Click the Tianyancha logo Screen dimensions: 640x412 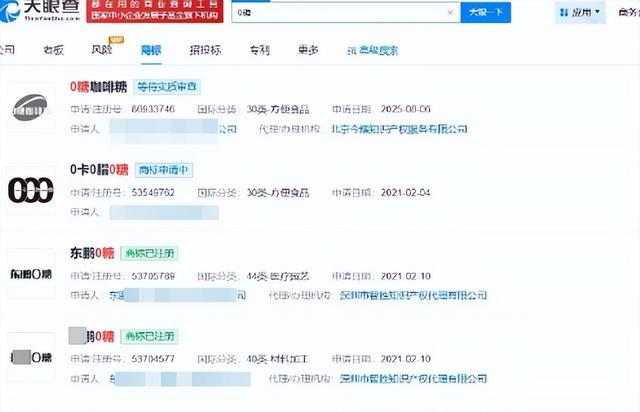(x=40, y=11)
